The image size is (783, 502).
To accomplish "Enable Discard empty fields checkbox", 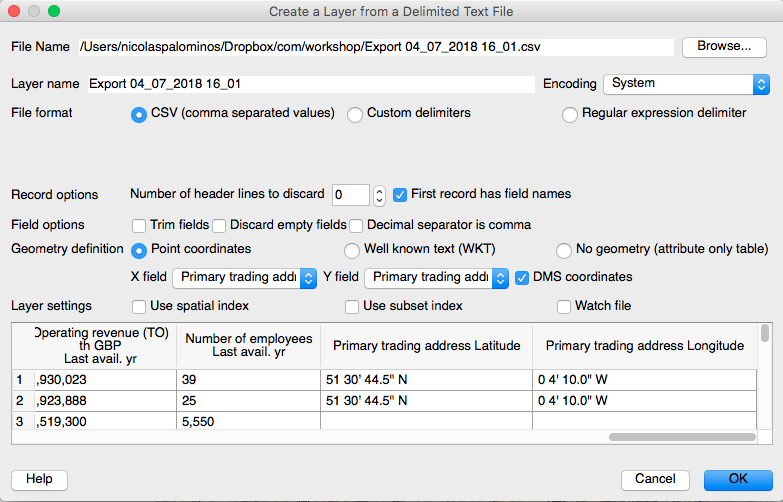I will click(x=219, y=226).
